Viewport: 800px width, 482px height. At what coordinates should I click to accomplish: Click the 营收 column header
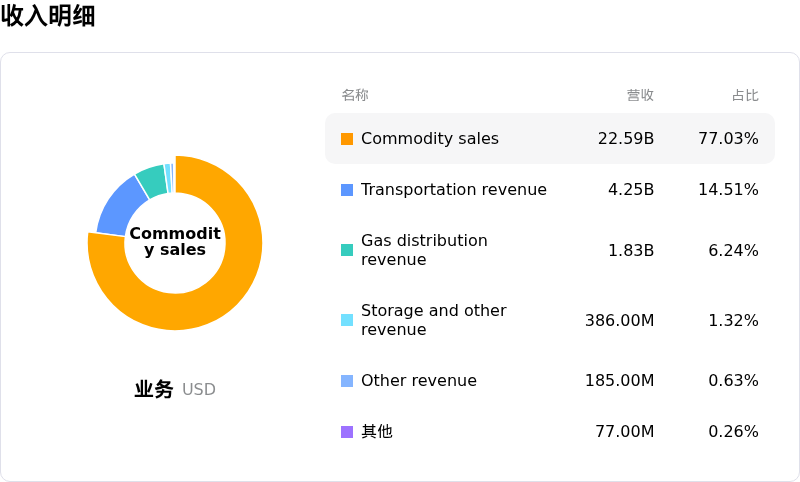(640, 95)
